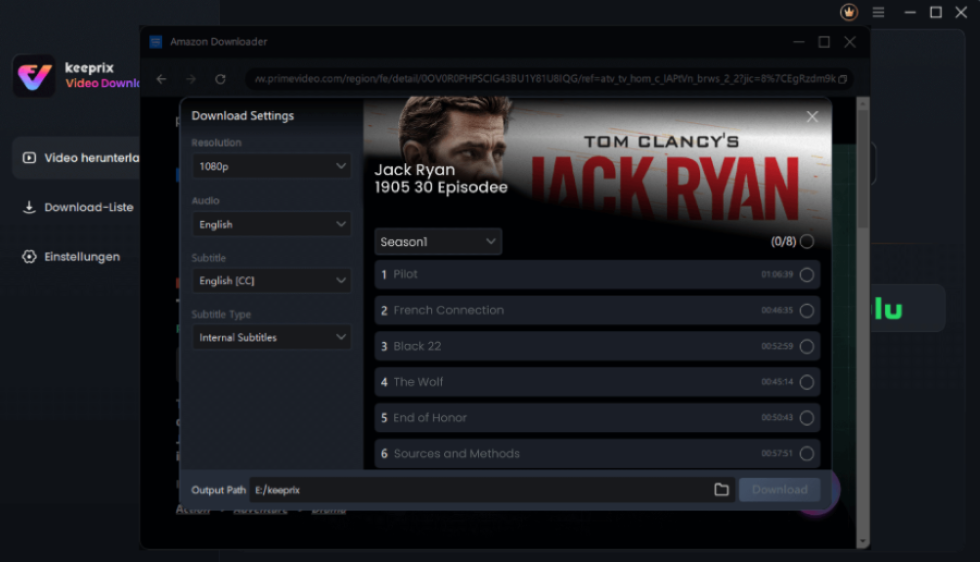Open the hamburger menu icon
The width and height of the screenshot is (980, 562).
(x=878, y=12)
